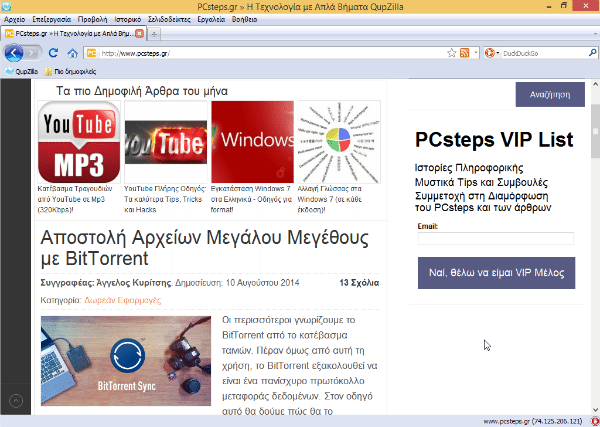Click the QupZilla window icon in title bar
Viewport: 600px width, 427px height.
pos(6,6)
